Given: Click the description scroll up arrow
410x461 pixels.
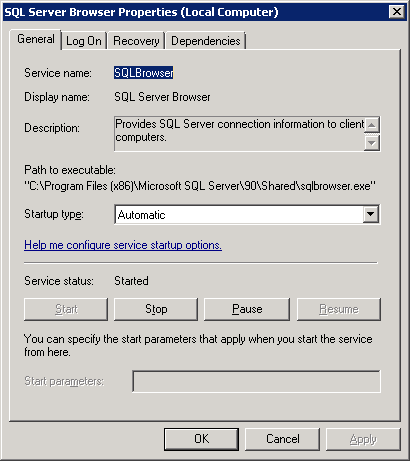Looking at the screenshot, I should click(372, 125).
